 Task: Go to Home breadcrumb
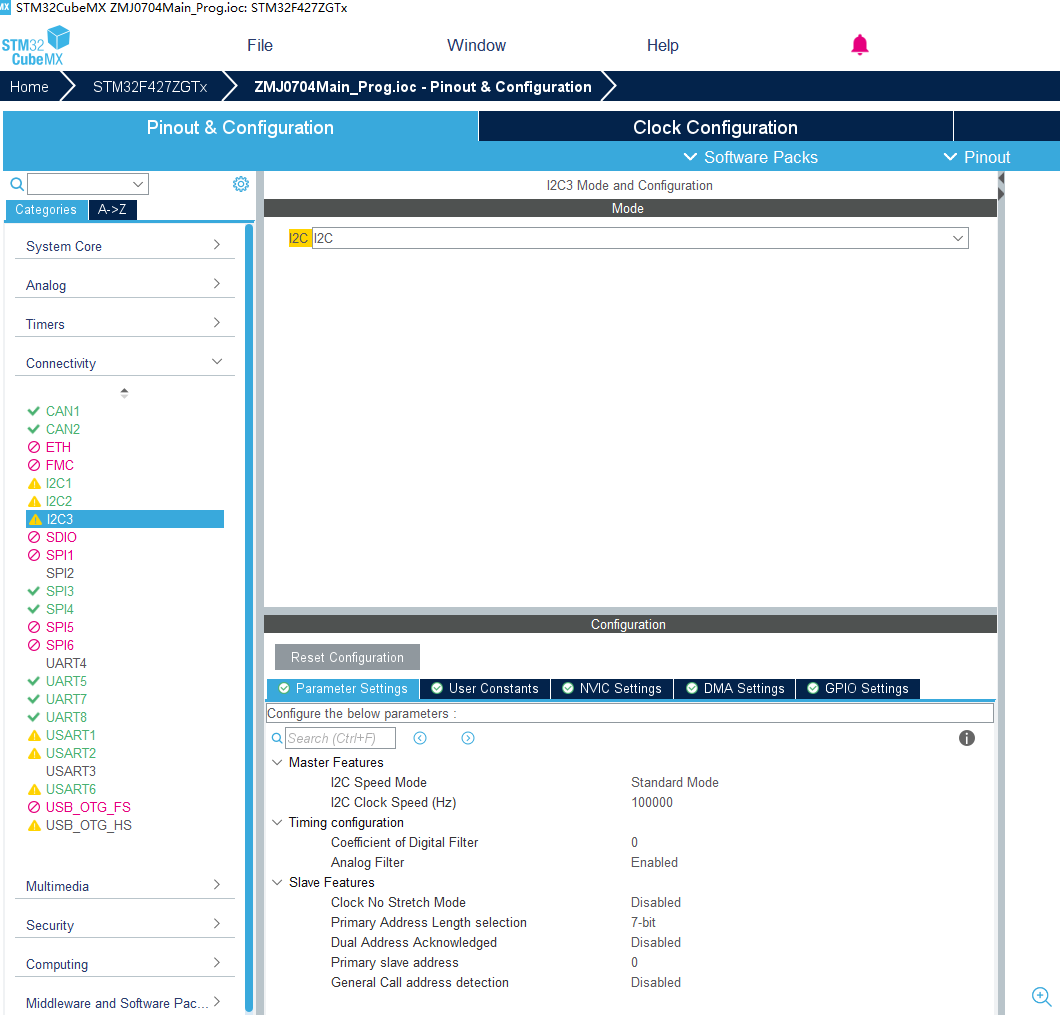(x=29, y=87)
